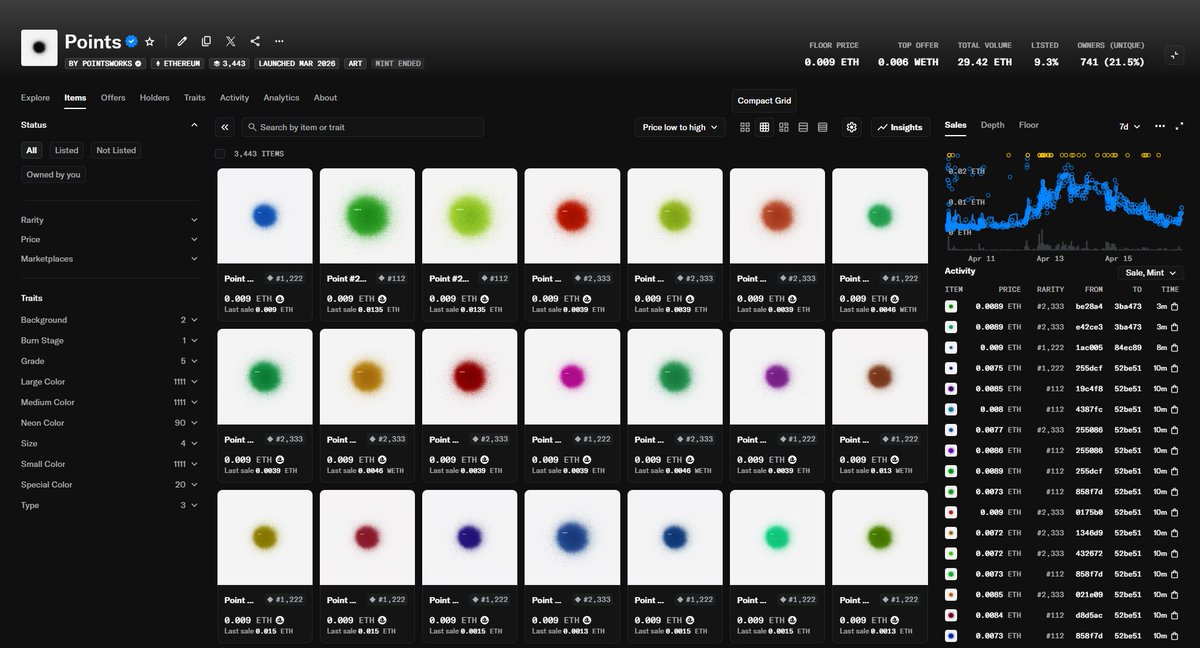Click item thumbnail in d8d5ac activity row
1200x648 pixels.
[951, 615]
